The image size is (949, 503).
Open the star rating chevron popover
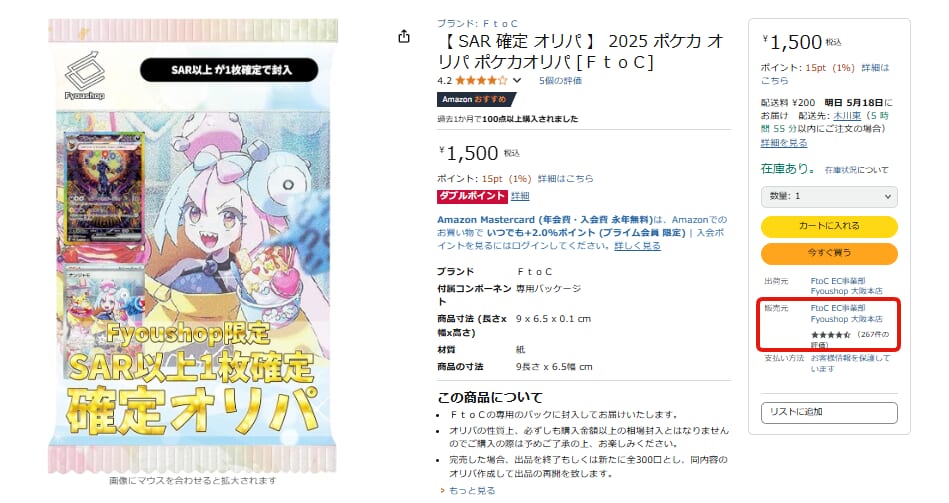click(x=517, y=81)
